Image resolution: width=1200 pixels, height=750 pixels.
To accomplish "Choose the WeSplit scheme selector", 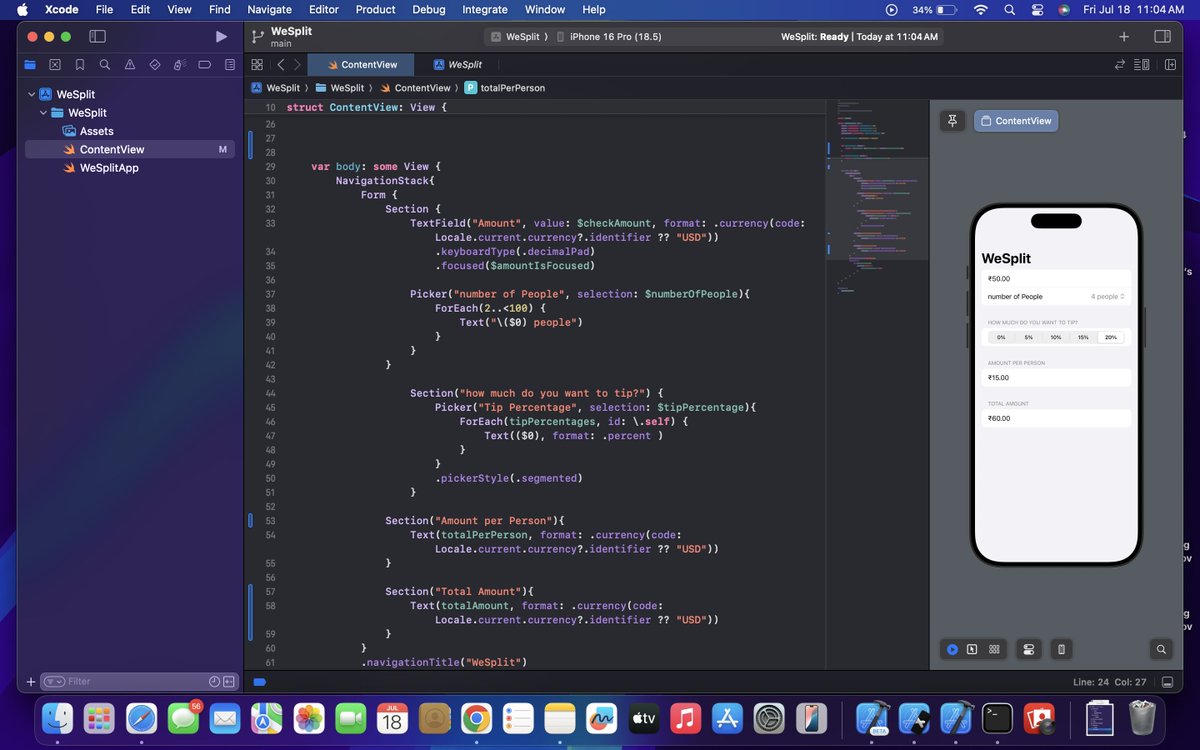I will pyautogui.click(x=518, y=37).
